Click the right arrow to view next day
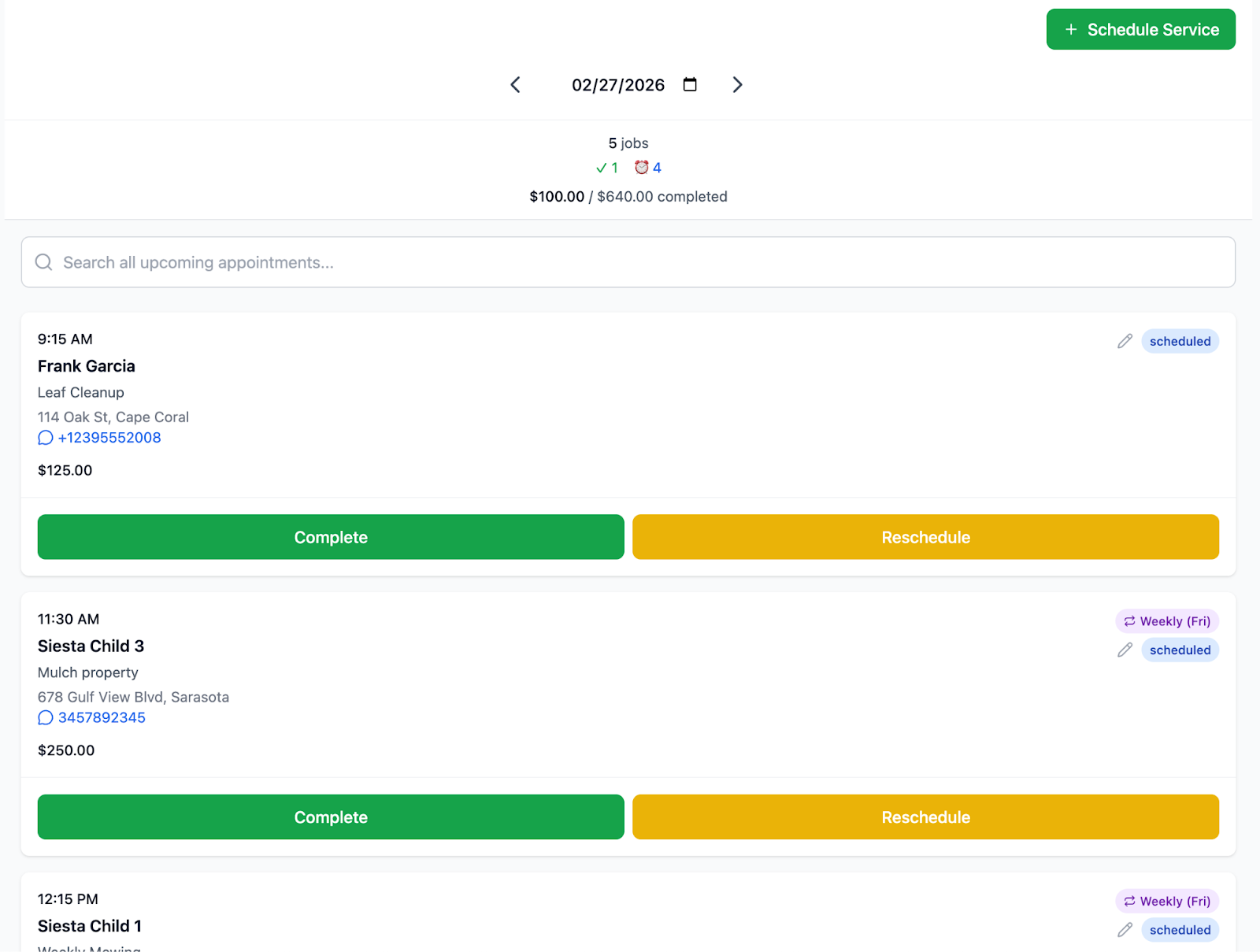This screenshot has height=952, width=1260. (x=737, y=84)
